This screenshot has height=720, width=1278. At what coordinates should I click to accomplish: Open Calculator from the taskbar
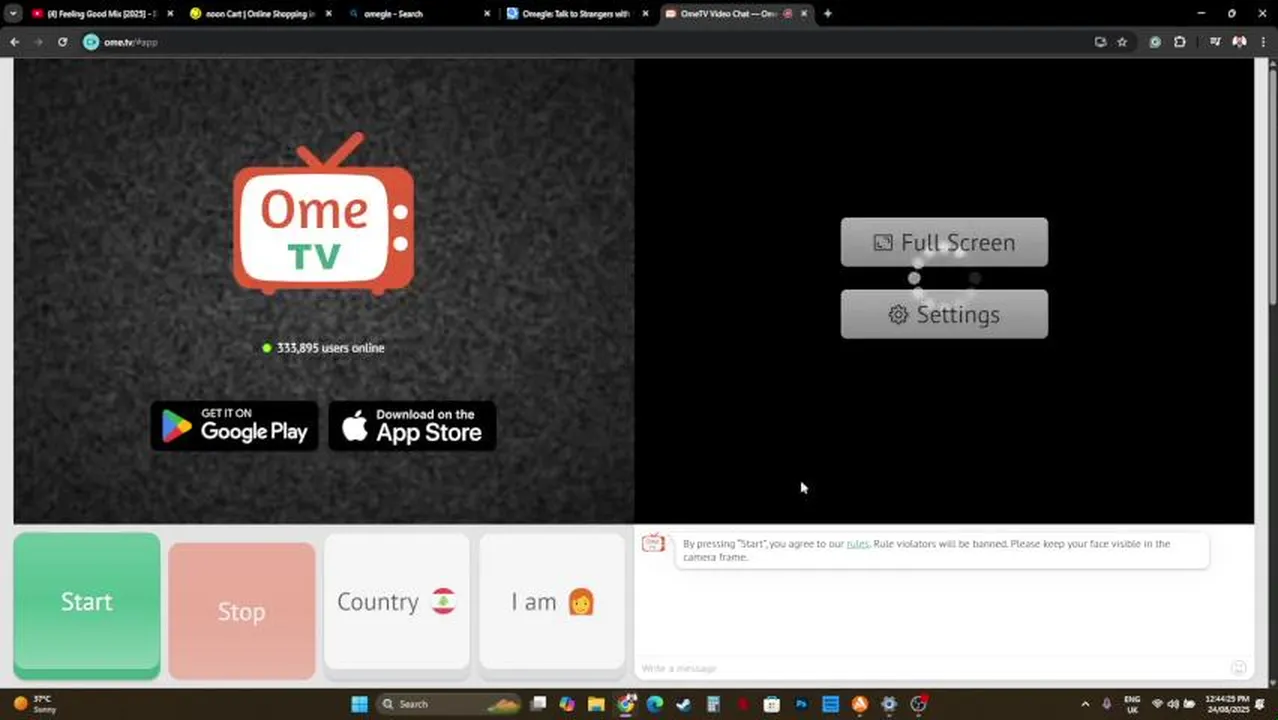[x=713, y=704]
